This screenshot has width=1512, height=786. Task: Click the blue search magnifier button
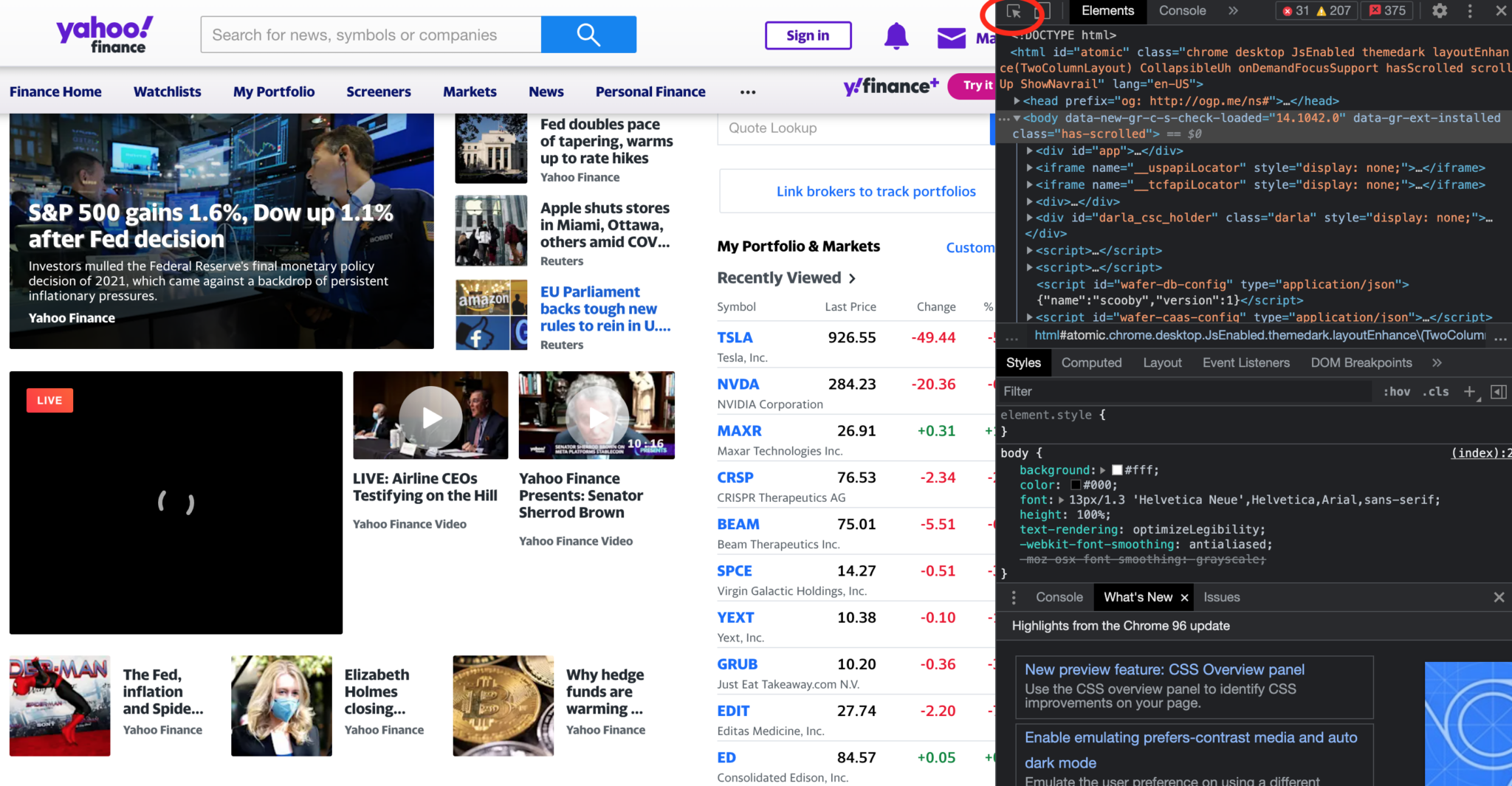point(588,35)
